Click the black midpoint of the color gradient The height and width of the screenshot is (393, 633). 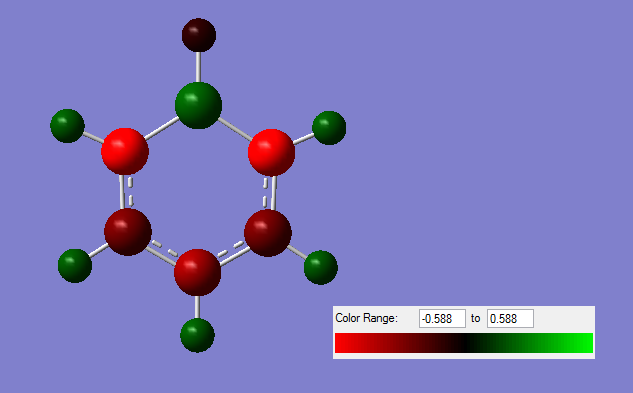click(464, 343)
